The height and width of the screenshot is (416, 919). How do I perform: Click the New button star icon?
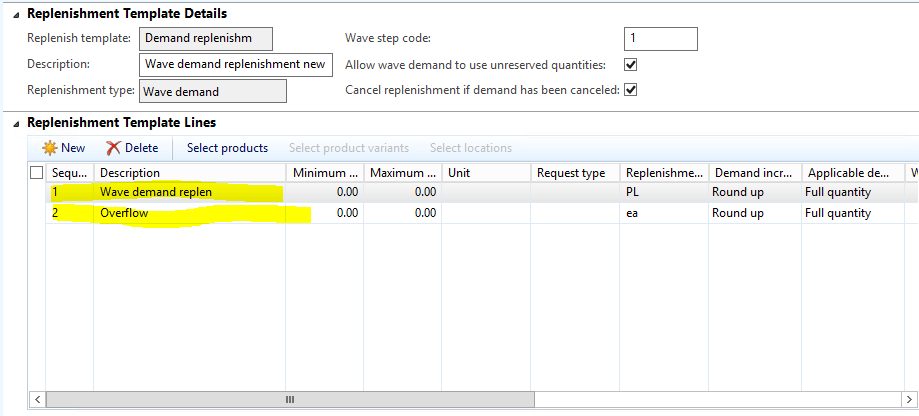47,148
